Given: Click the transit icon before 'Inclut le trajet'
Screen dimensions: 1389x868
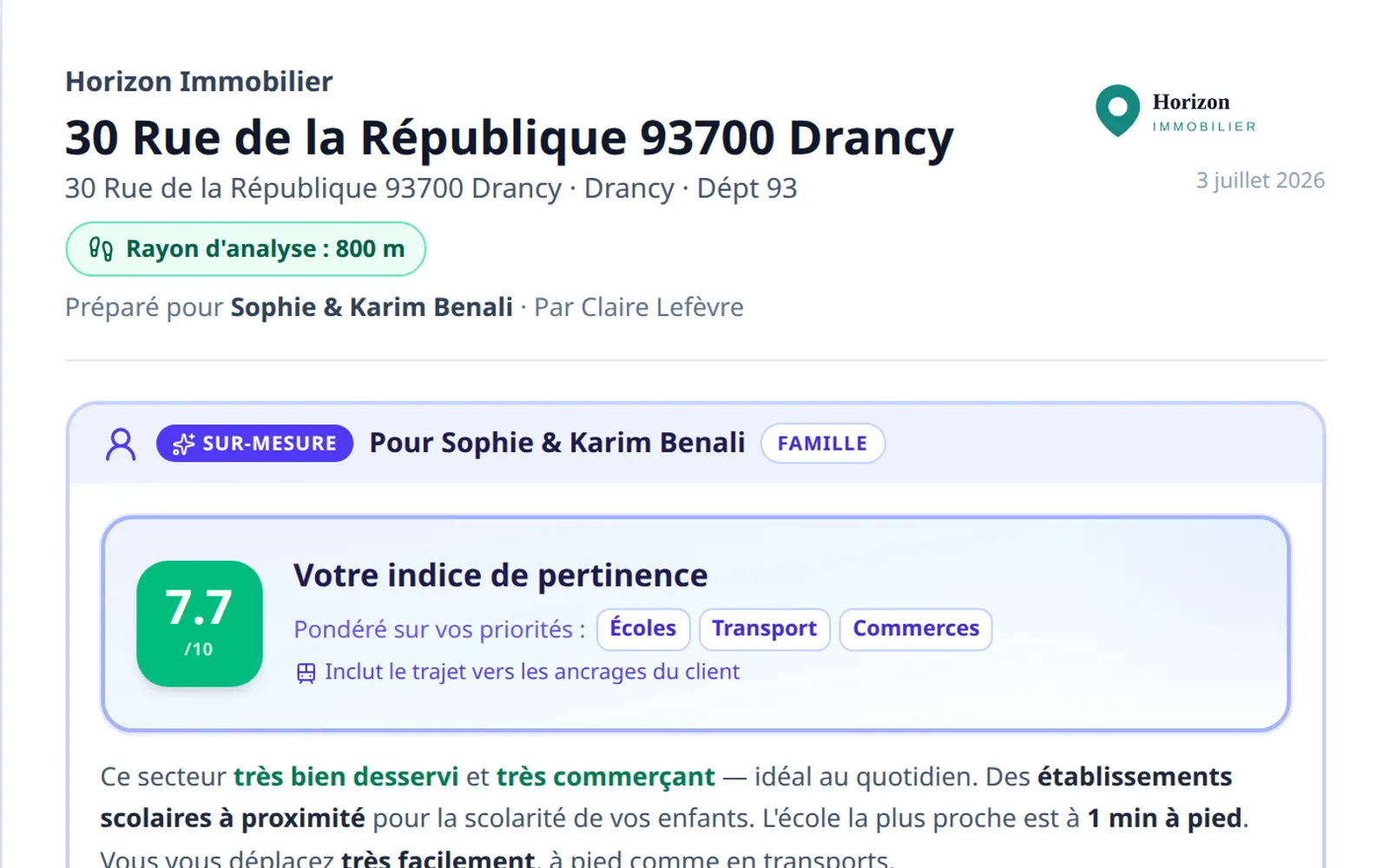Looking at the screenshot, I should 306,673.
